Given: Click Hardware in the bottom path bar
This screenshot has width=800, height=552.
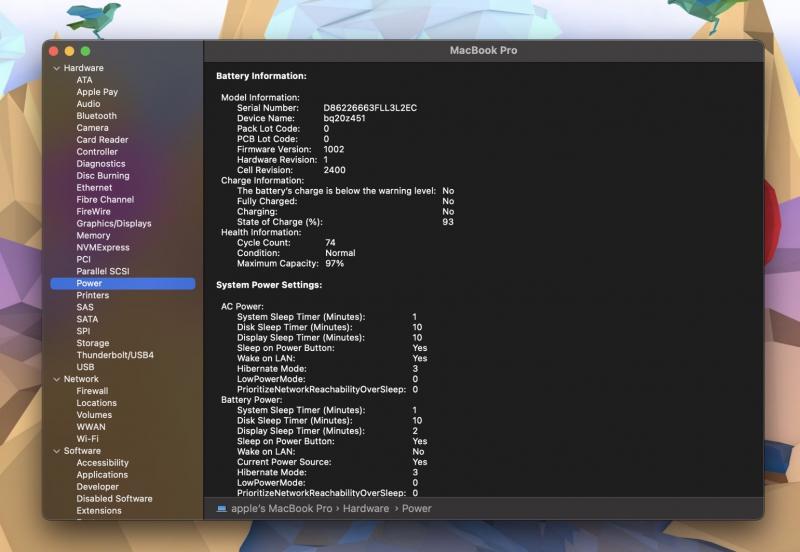Looking at the screenshot, I should pyautogui.click(x=366, y=509).
